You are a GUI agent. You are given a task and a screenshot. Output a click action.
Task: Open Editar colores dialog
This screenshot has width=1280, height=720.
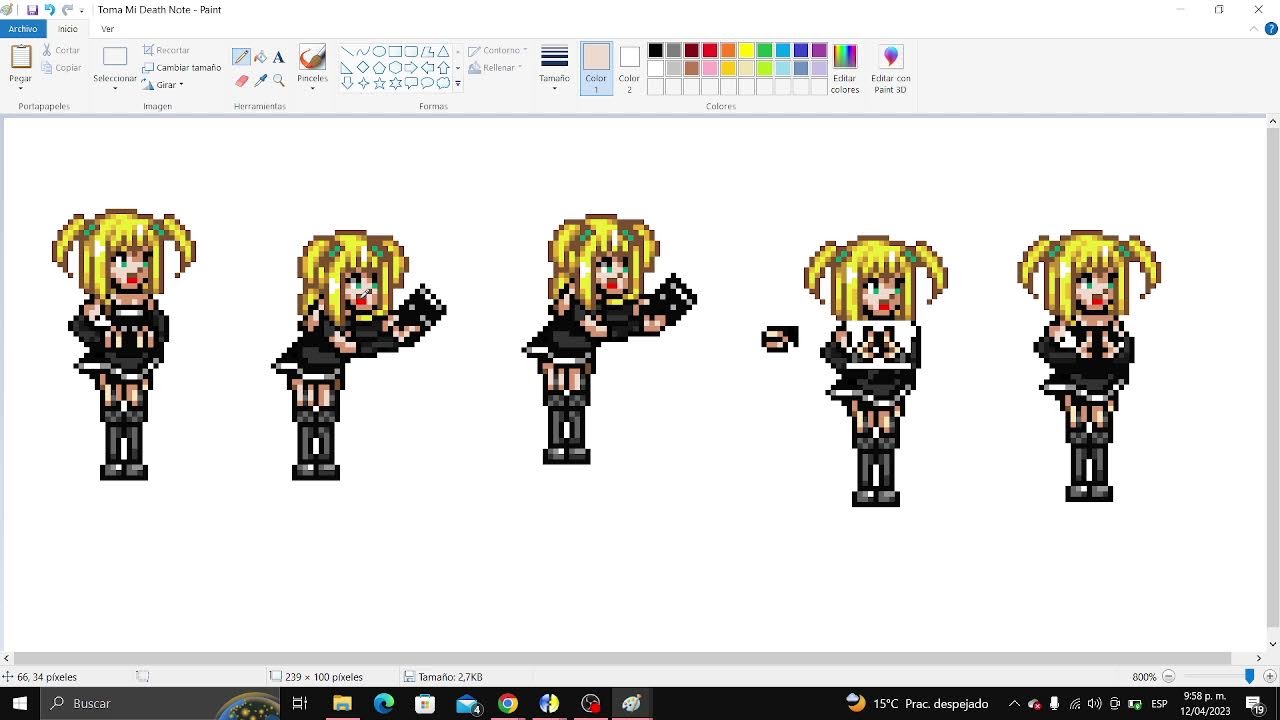coord(845,69)
